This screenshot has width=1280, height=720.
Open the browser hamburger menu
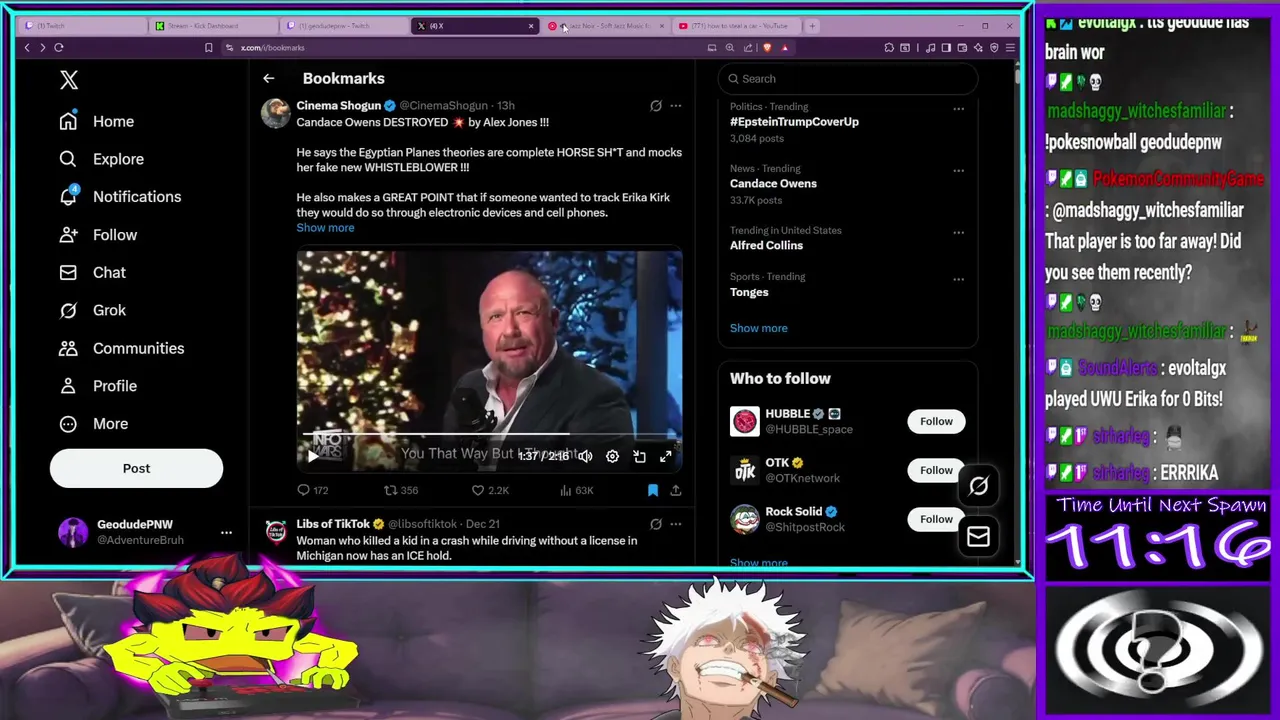[1010, 47]
